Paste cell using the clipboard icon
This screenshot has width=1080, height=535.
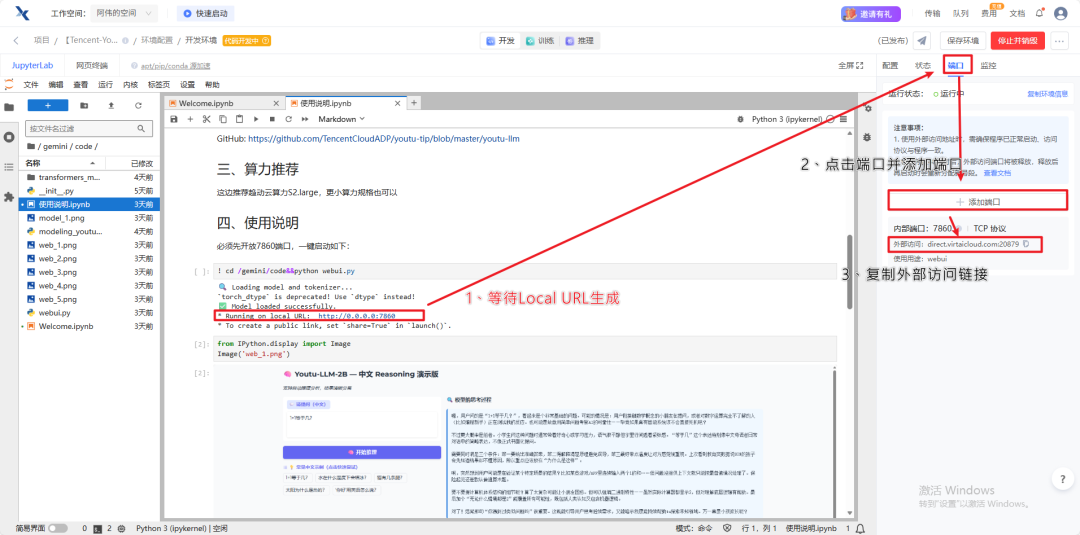tap(239, 119)
